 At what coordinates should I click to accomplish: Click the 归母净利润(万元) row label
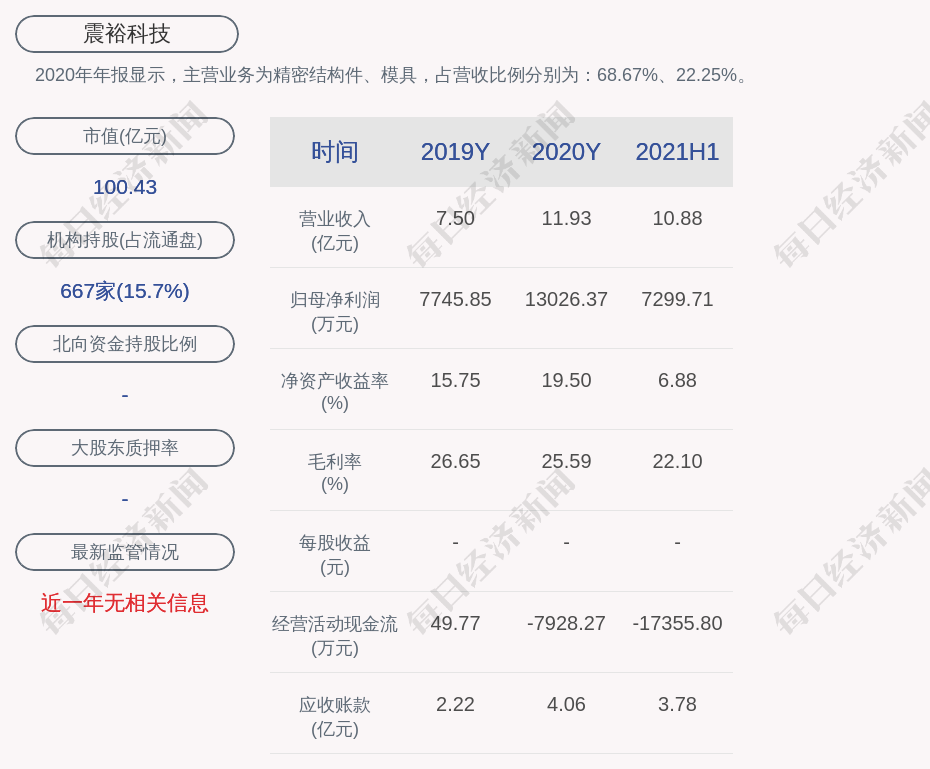pos(335,312)
